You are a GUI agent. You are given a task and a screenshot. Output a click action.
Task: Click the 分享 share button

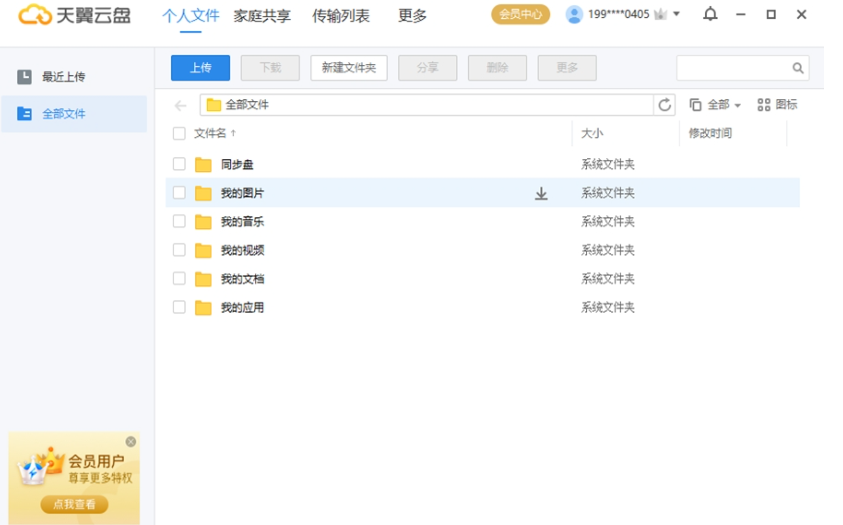(x=428, y=68)
